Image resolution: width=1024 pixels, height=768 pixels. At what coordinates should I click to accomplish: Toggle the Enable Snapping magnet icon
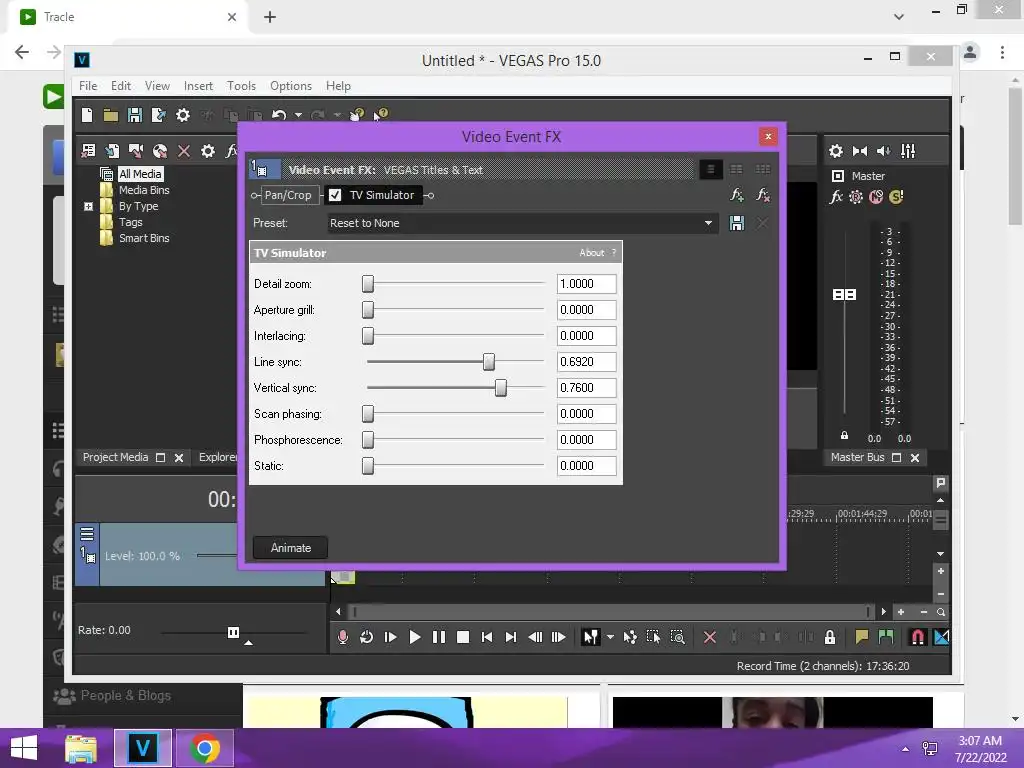(x=918, y=637)
